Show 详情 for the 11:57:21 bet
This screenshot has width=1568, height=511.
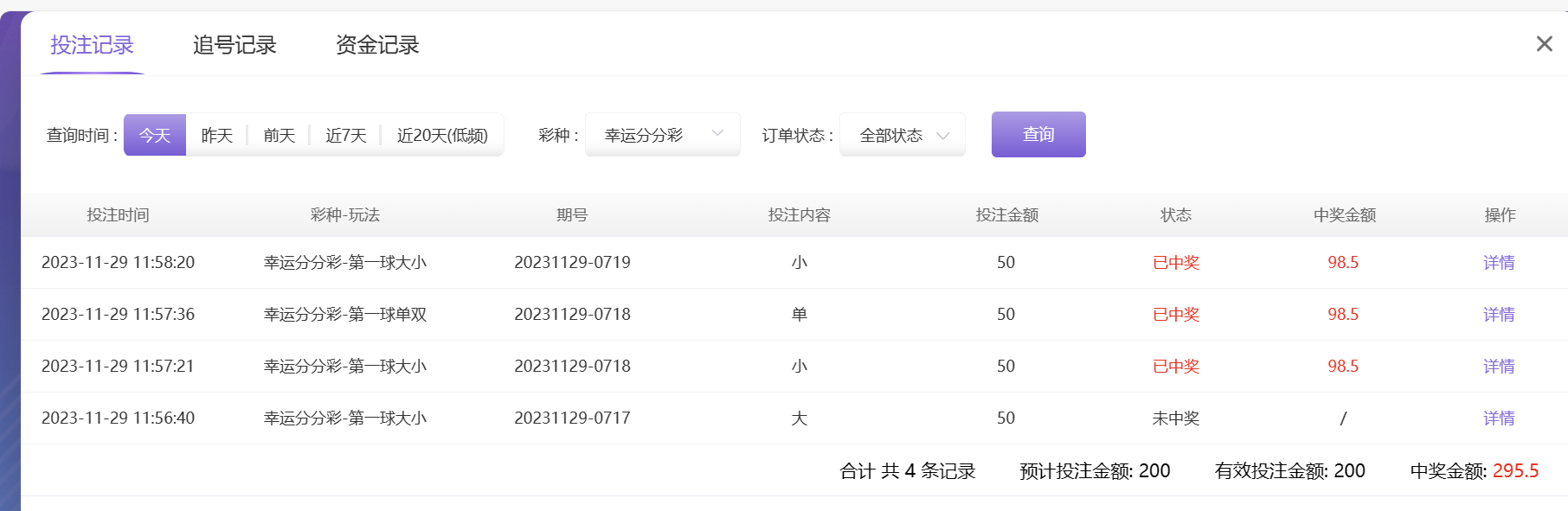coord(1499,367)
